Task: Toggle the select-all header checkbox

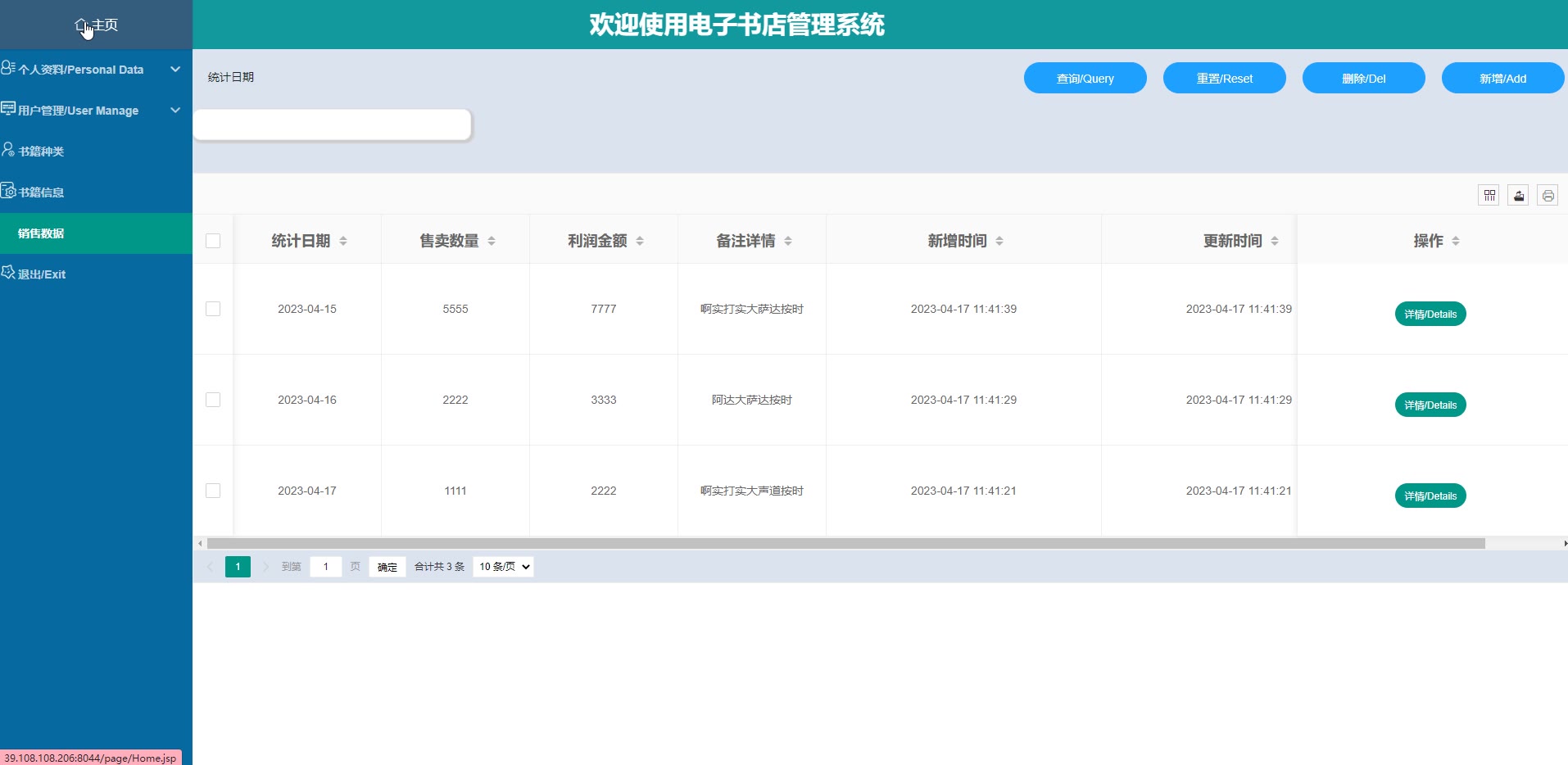Action: [213, 241]
